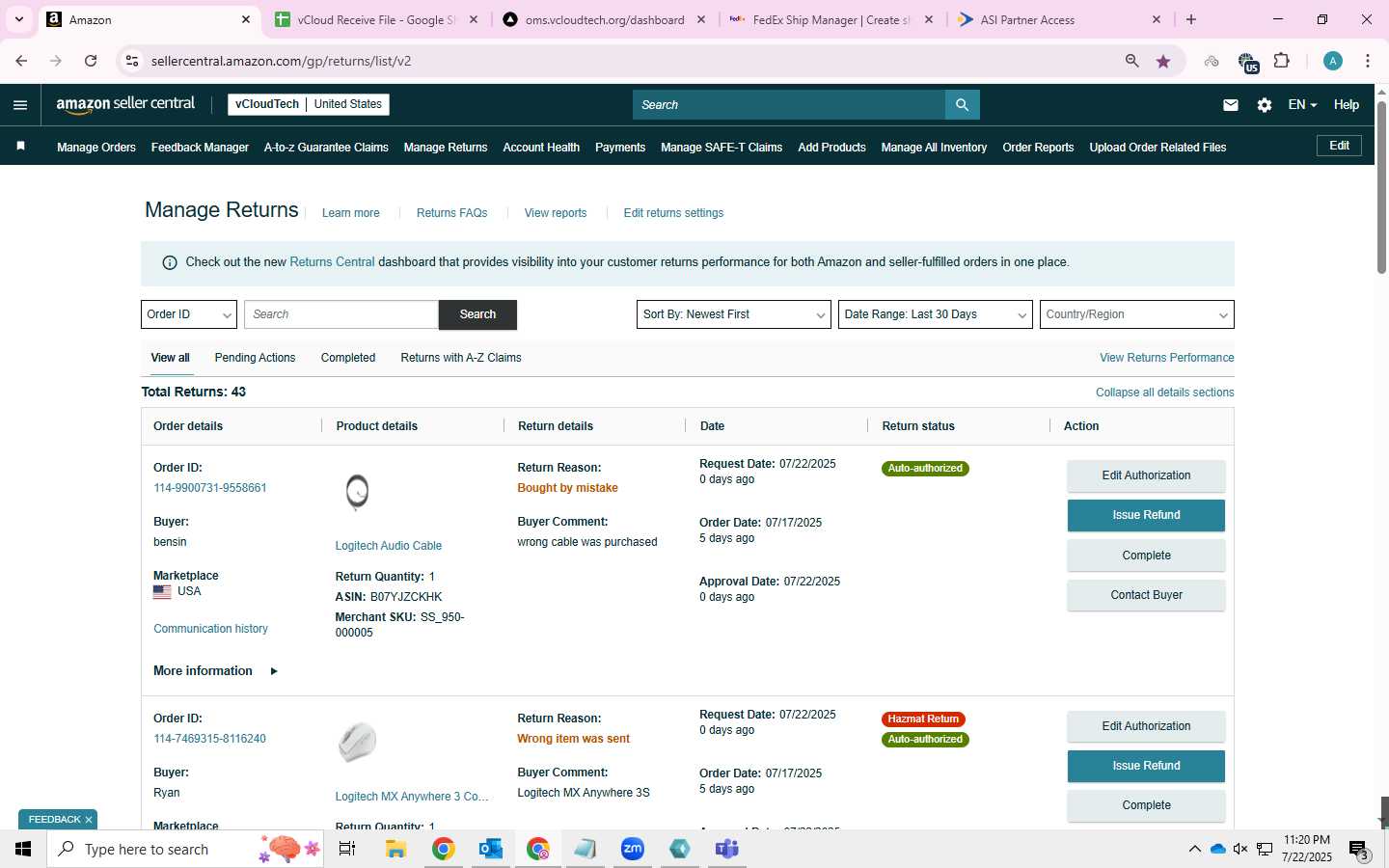
Task: Click the bookmark flag icon in navigation bar
Action: [x=21, y=147]
